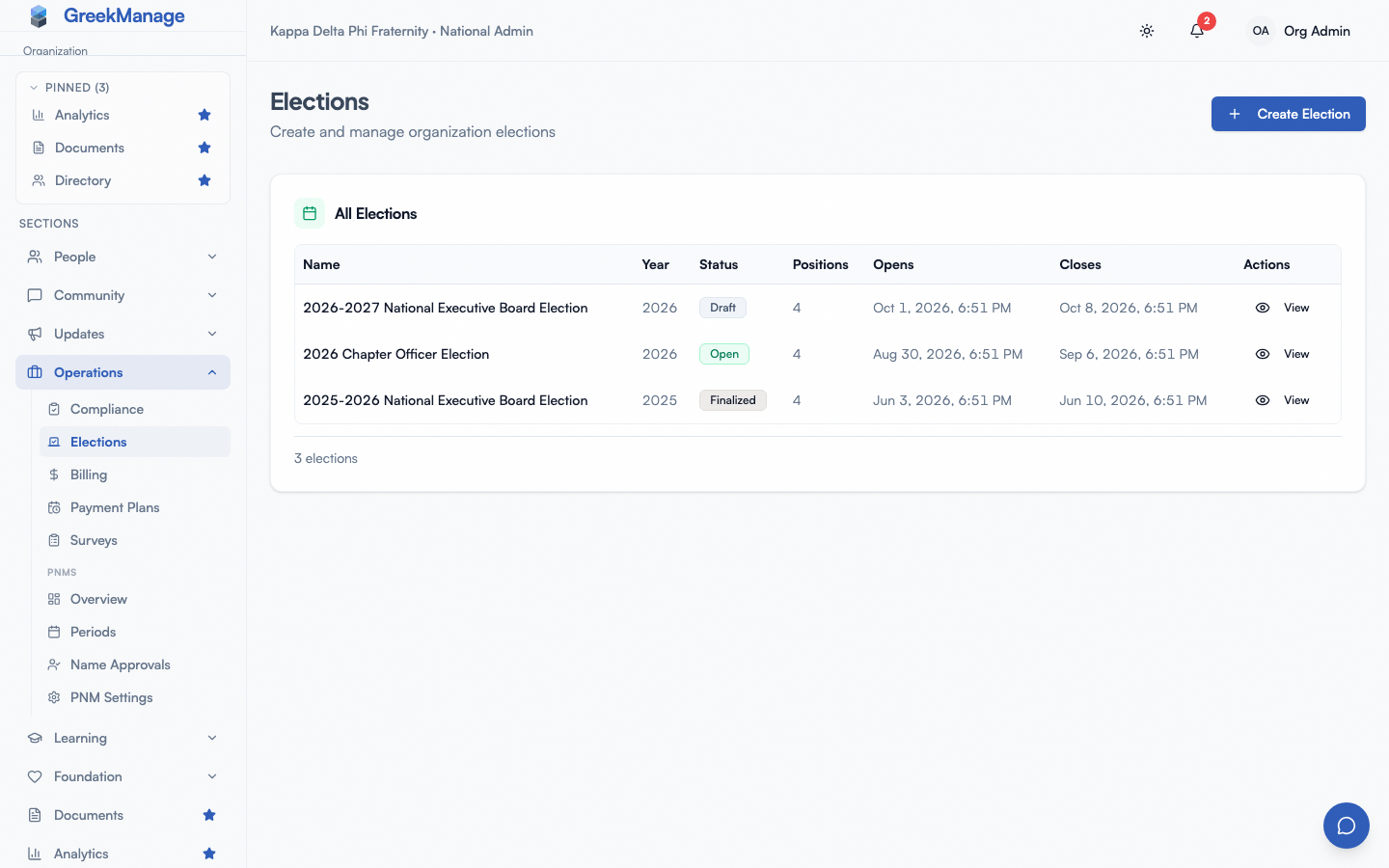Screen dimensions: 1389x868
Task: Toggle the star beside bottom Analytics item
Action: point(209,854)
